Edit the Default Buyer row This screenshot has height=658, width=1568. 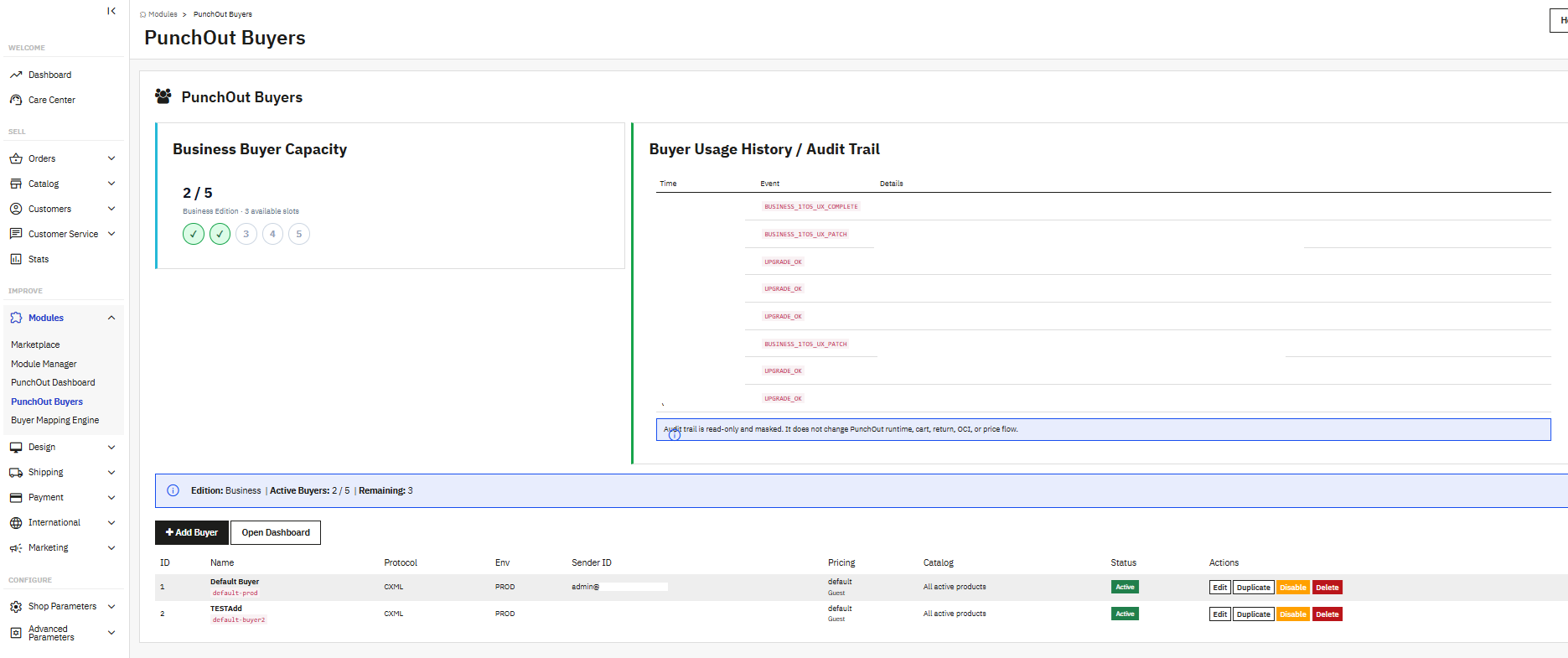click(1220, 588)
